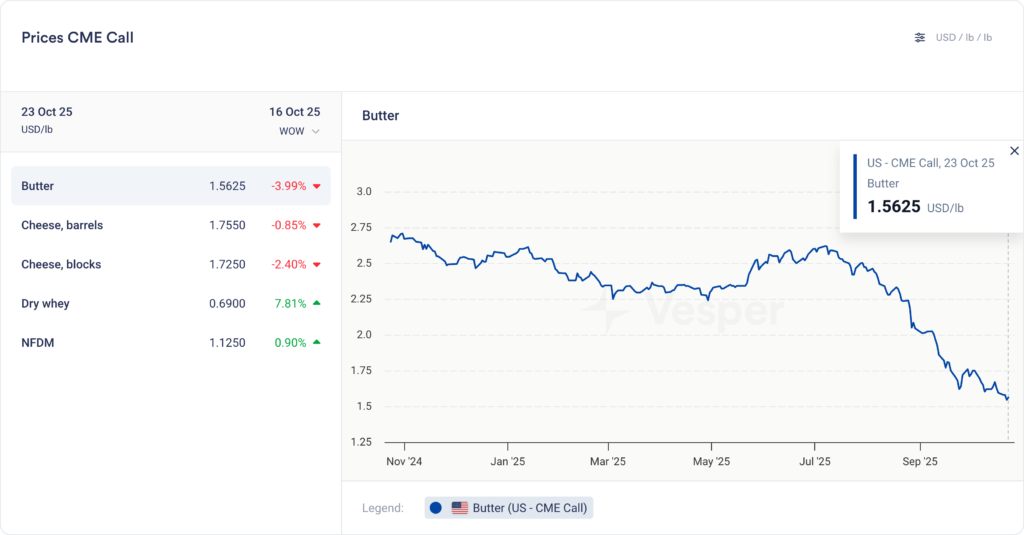Open the unit filter settings icon

click(920, 38)
